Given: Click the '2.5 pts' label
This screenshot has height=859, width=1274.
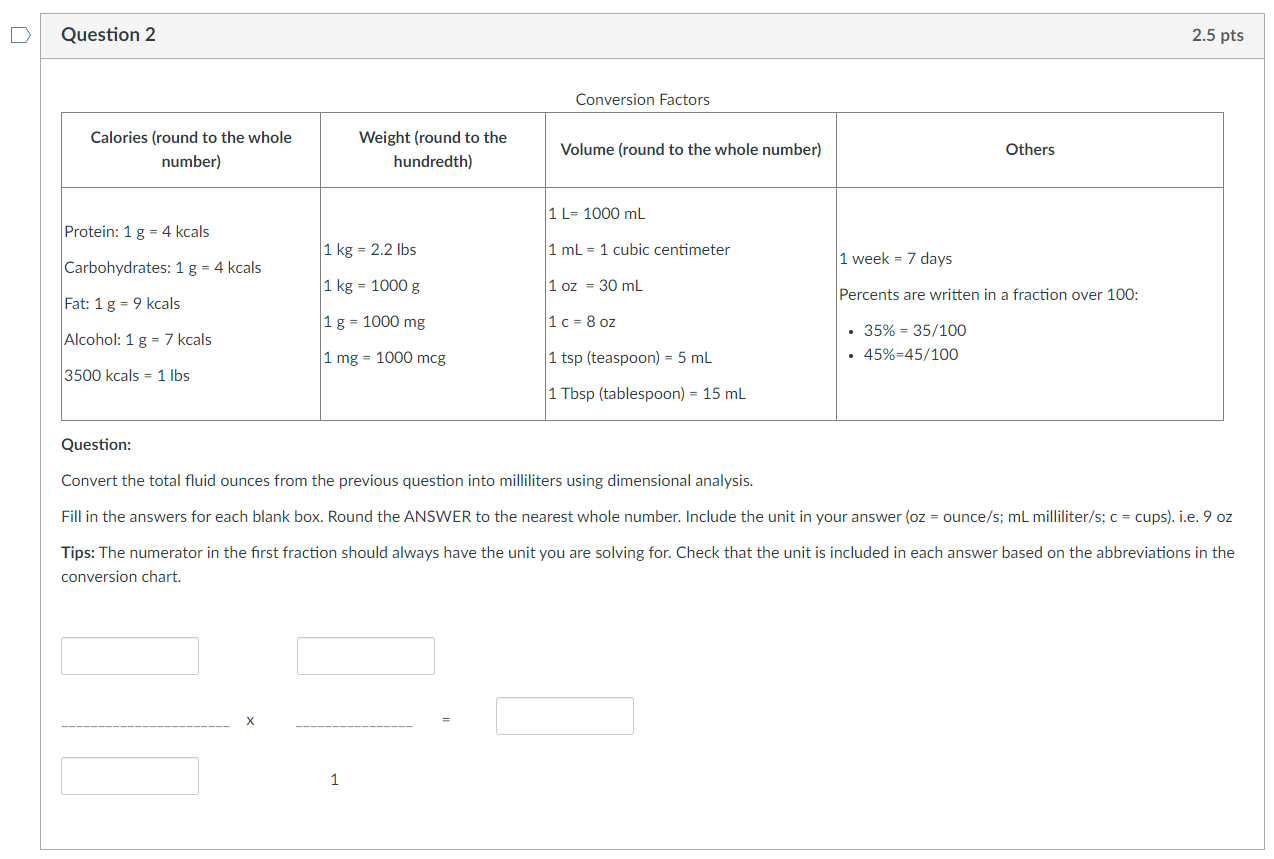Looking at the screenshot, I should tap(1217, 35).
